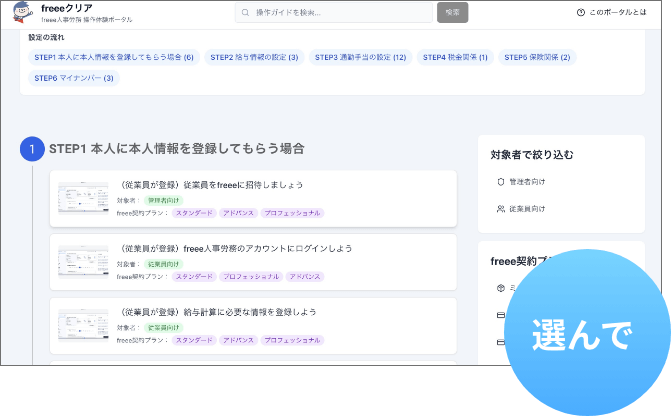
Task: Click the help icon beside このポータルとは
Action: [581, 13]
